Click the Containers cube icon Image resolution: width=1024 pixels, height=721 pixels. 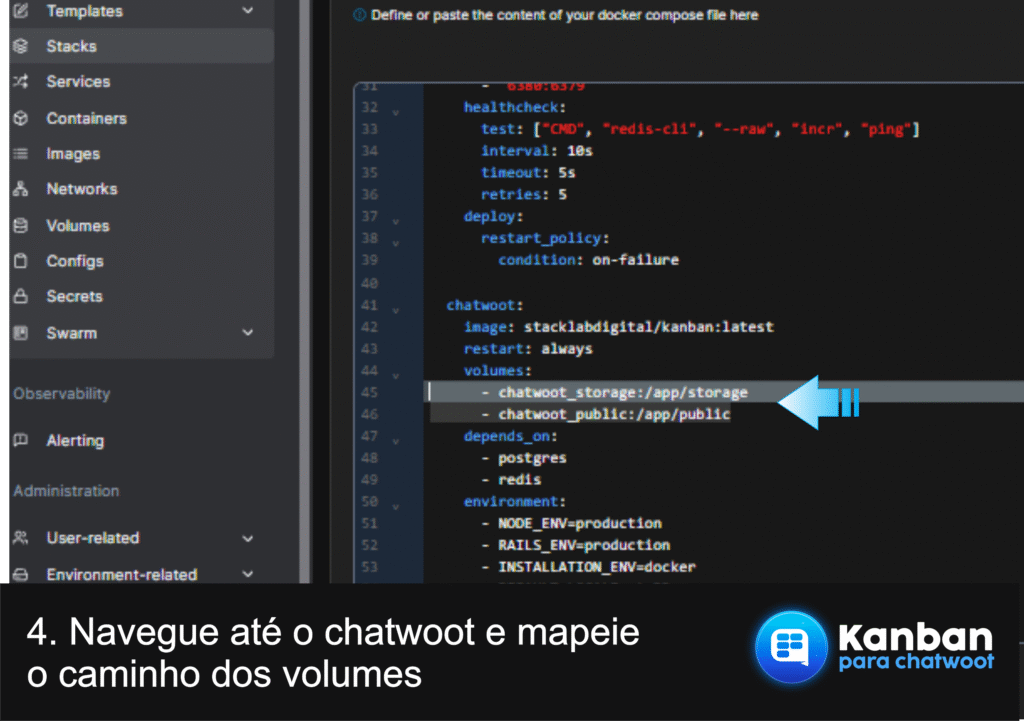click(21, 118)
